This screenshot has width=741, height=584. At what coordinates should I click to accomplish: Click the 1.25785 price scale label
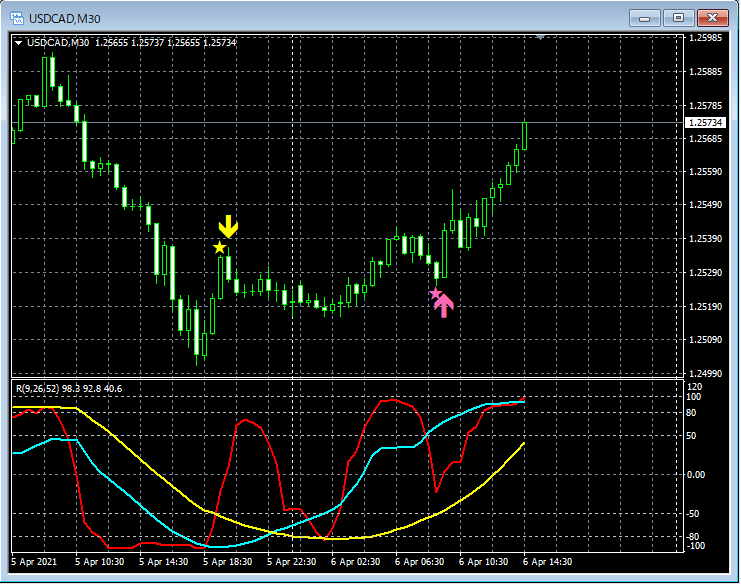(706, 105)
